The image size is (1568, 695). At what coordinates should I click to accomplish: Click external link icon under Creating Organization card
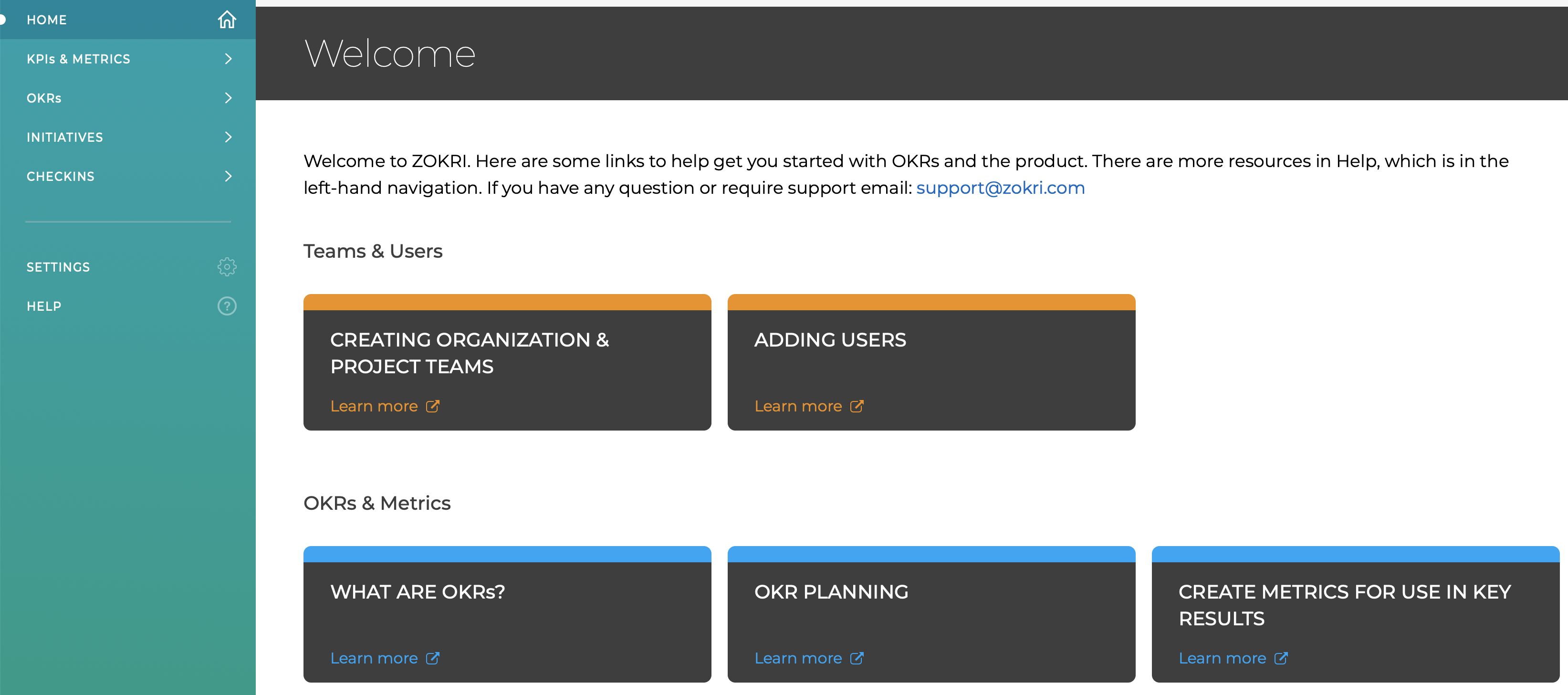[x=433, y=406]
